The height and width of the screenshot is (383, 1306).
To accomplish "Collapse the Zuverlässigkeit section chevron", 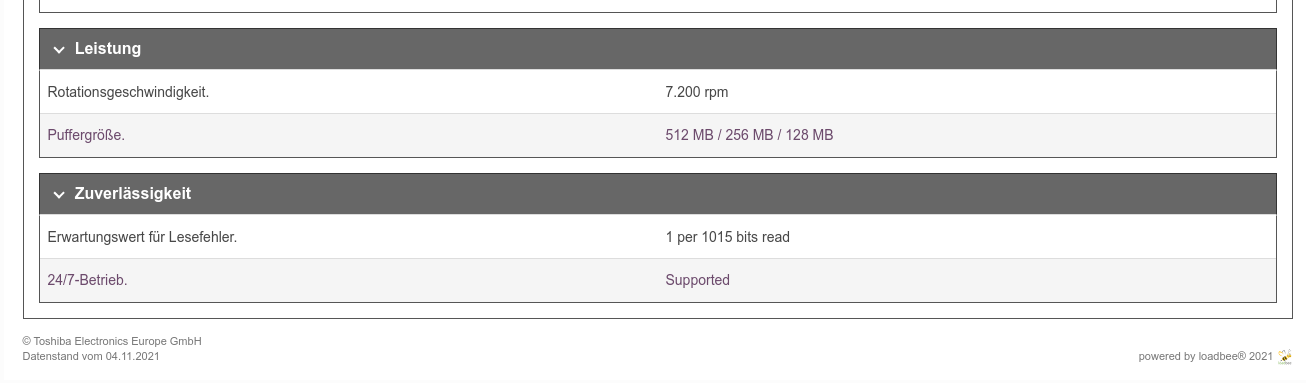I will [59, 194].
